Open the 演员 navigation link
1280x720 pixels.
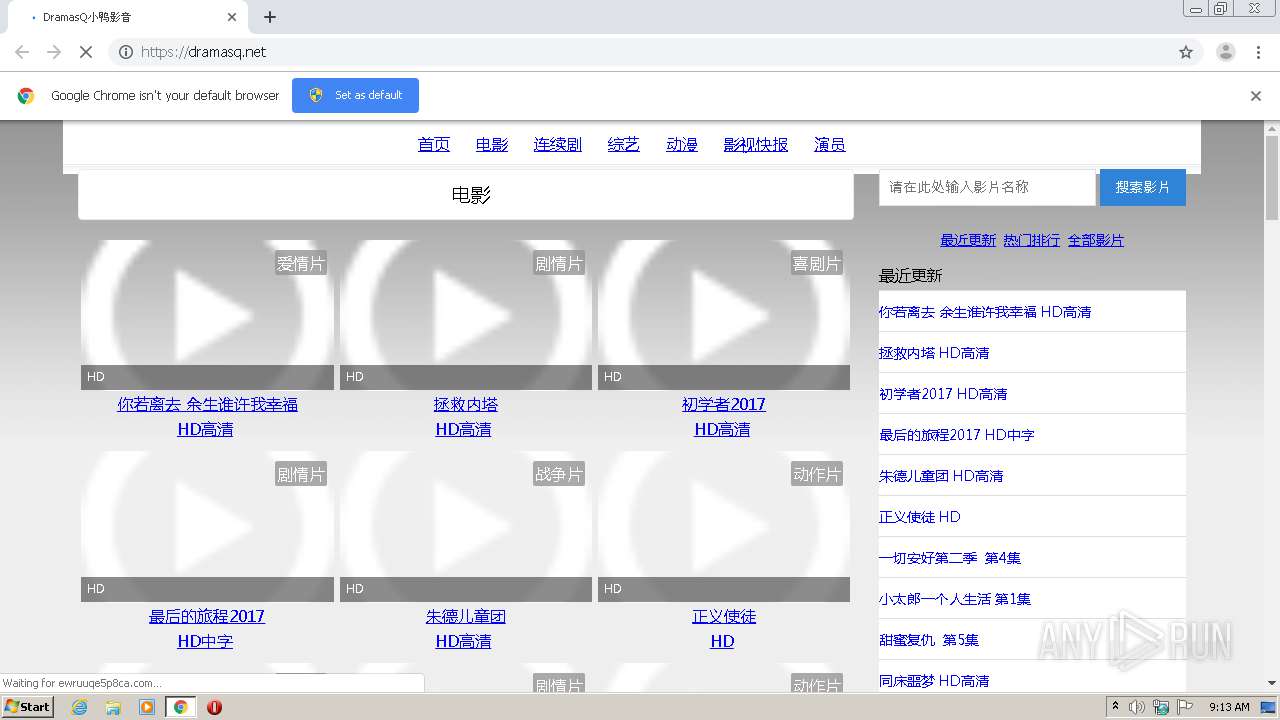830,145
